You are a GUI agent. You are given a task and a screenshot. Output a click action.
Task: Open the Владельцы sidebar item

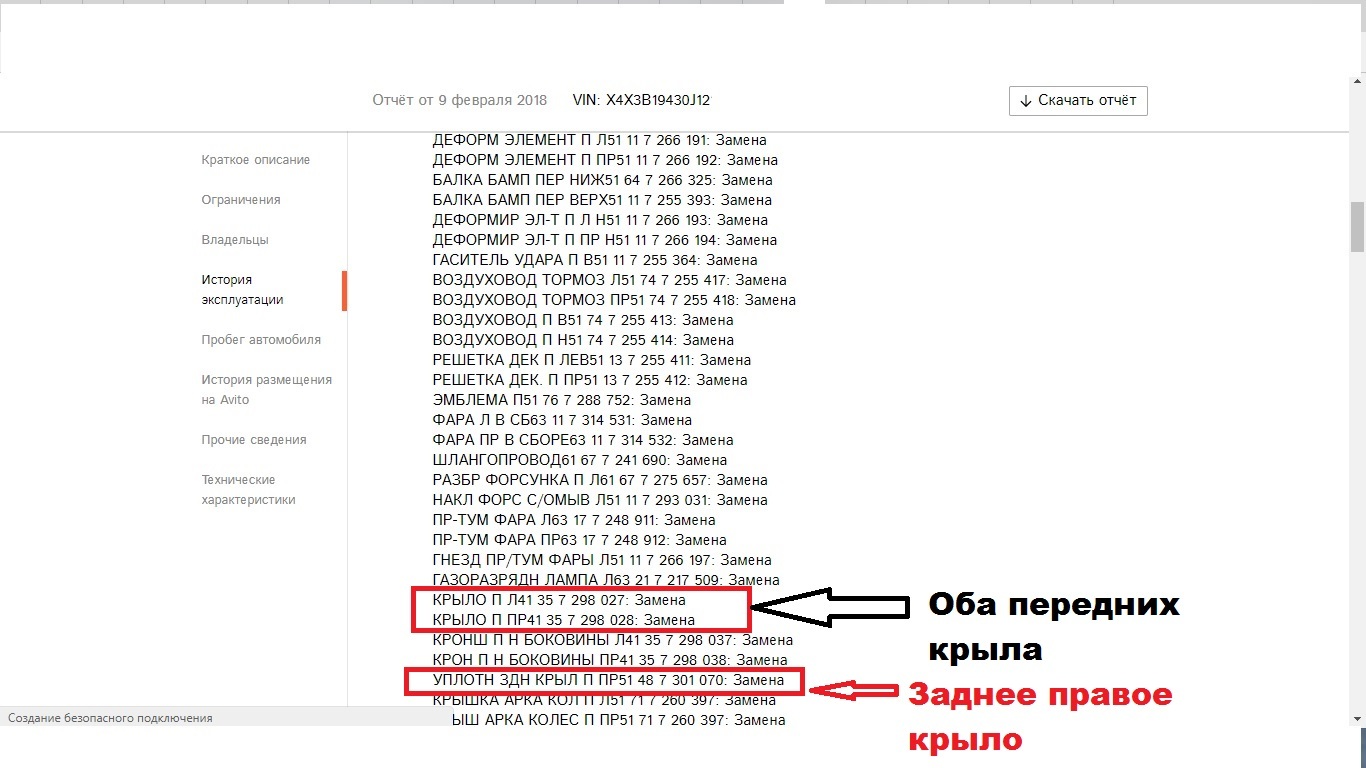pyautogui.click(x=235, y=240)
